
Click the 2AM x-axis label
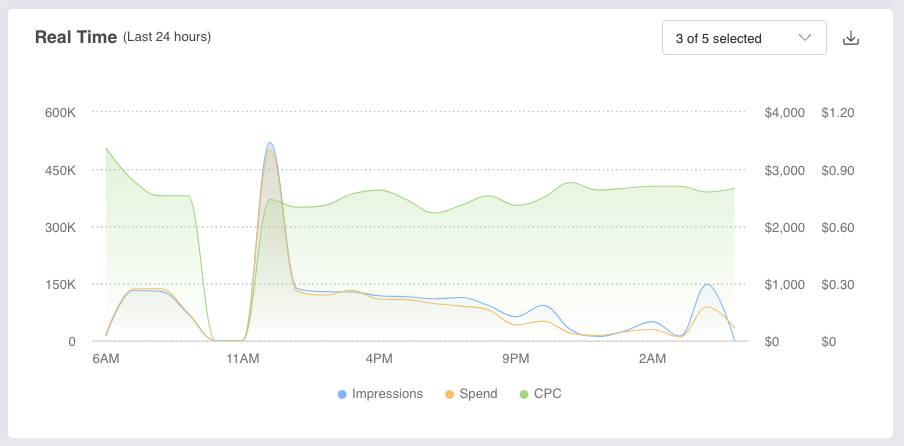[x=652, y=358]
